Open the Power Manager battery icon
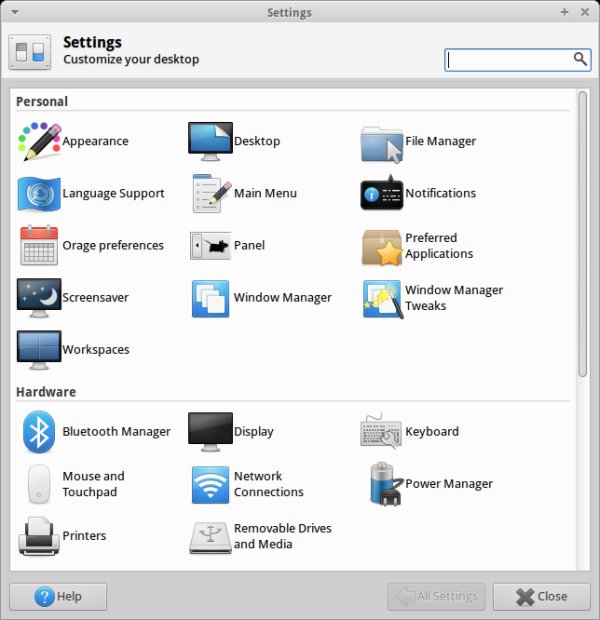 pyautogui.click(x=386, y=484)
